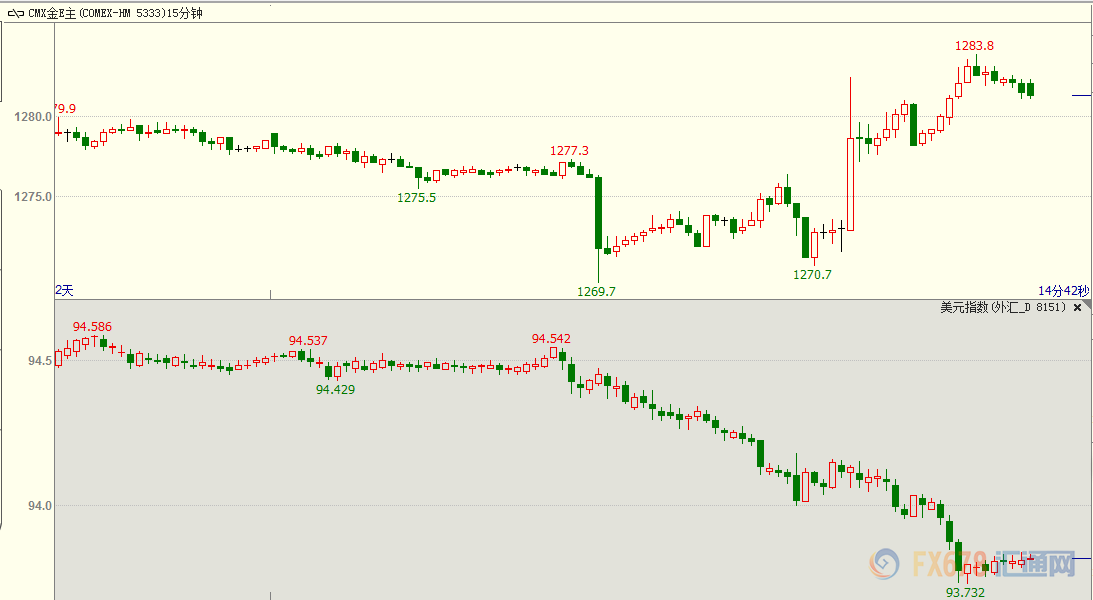Click the 1277.3 price marker
Screen dimensions: 1093x600
569,151
